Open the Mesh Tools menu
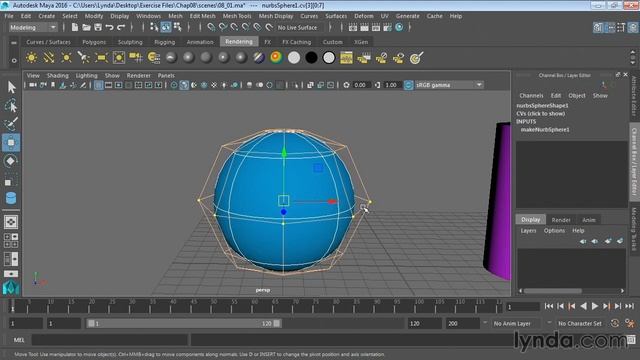Screen dimensions: 640x360 [x=237, y=16]
